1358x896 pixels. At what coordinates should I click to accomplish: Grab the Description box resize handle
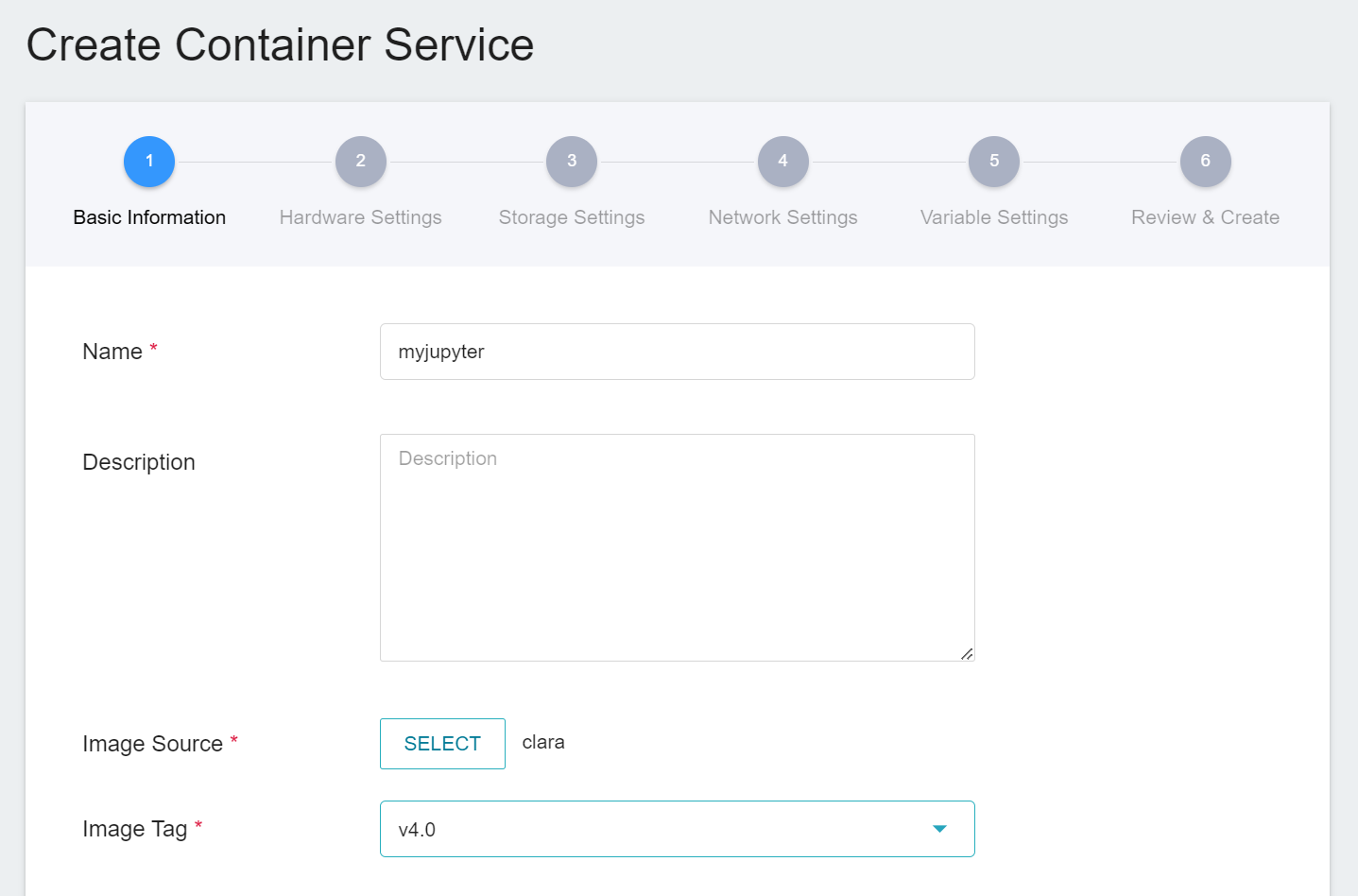point(967,654)
